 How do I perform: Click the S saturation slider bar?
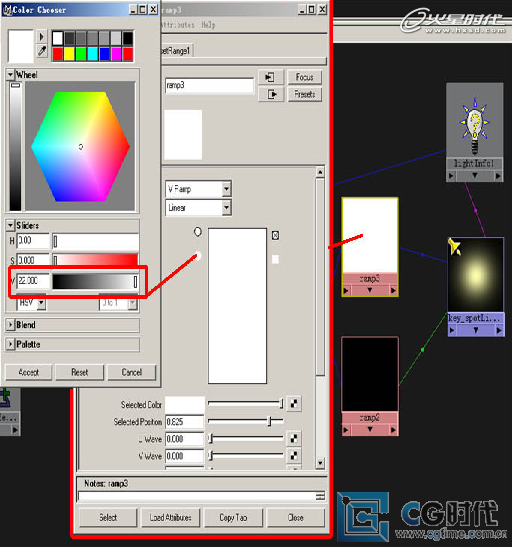95,260
